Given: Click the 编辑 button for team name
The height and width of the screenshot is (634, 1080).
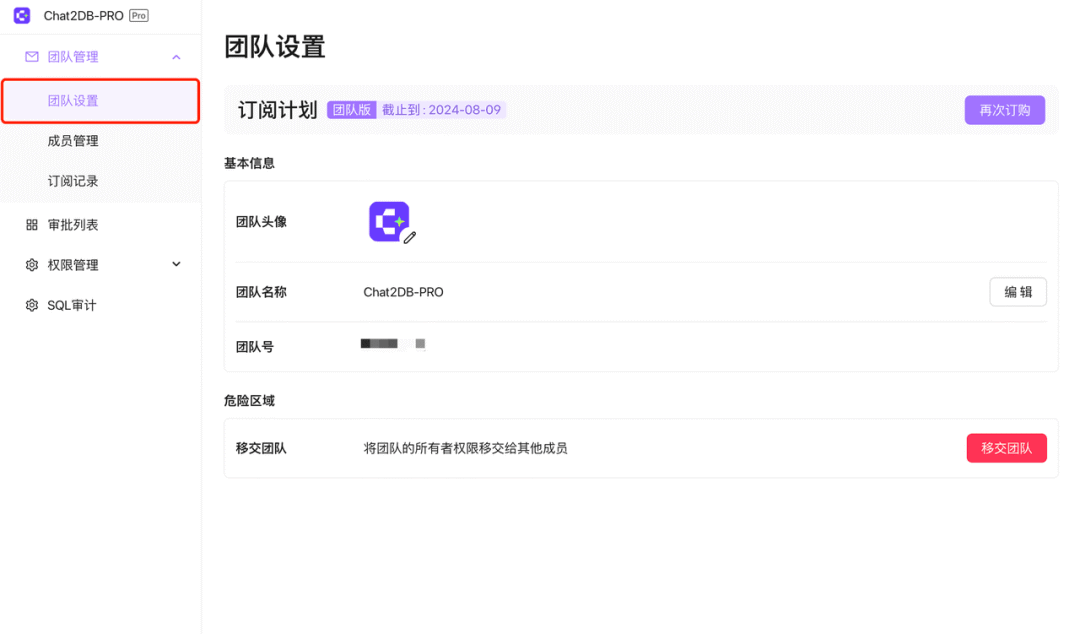Looking at the screenshot, I should pyautogui.click(x=1018, y=292).
